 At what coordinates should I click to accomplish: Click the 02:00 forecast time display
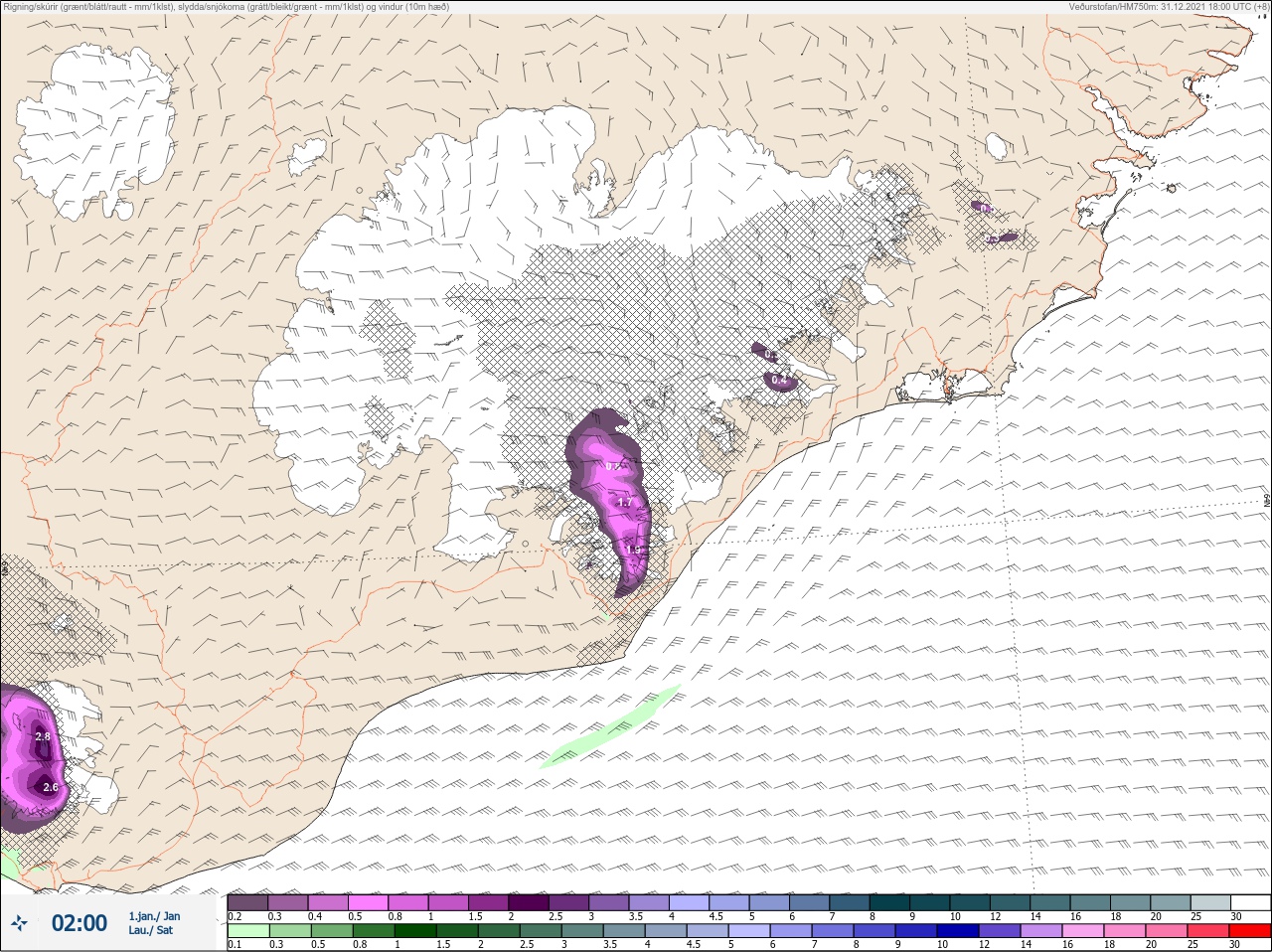pyautogui.click(x=79, y=923)
